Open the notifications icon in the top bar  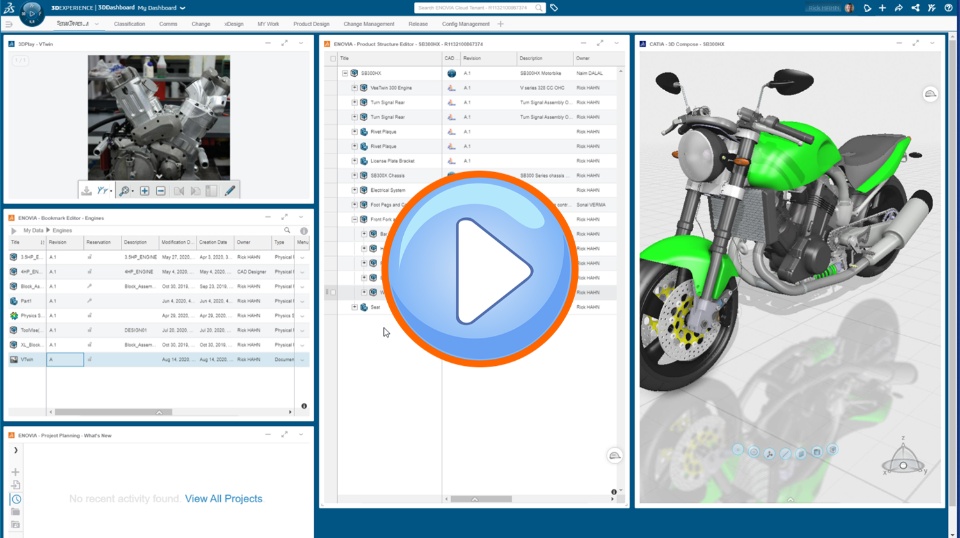tap(867, 8)
